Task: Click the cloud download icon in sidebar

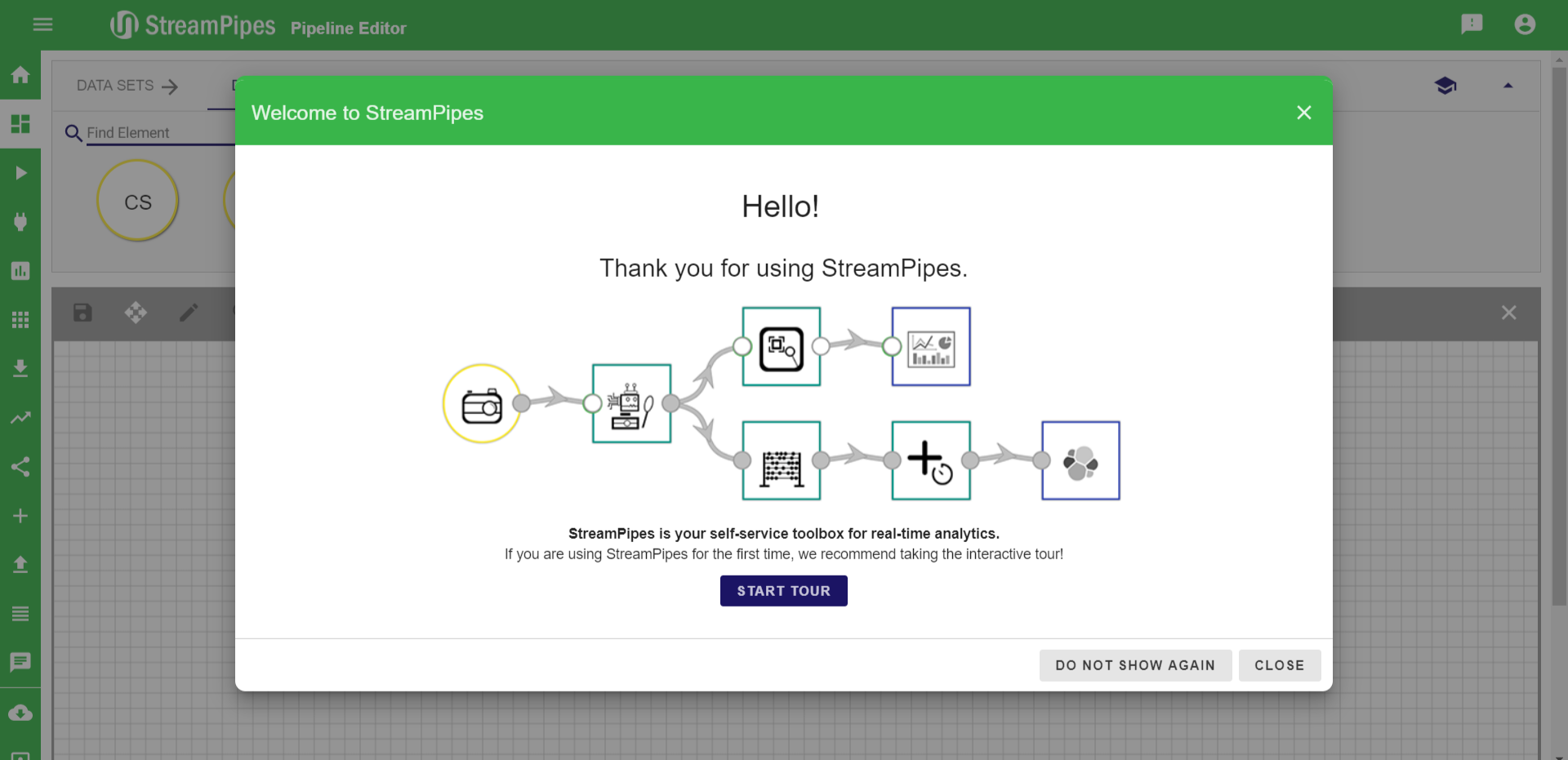Action: (20, 713)
